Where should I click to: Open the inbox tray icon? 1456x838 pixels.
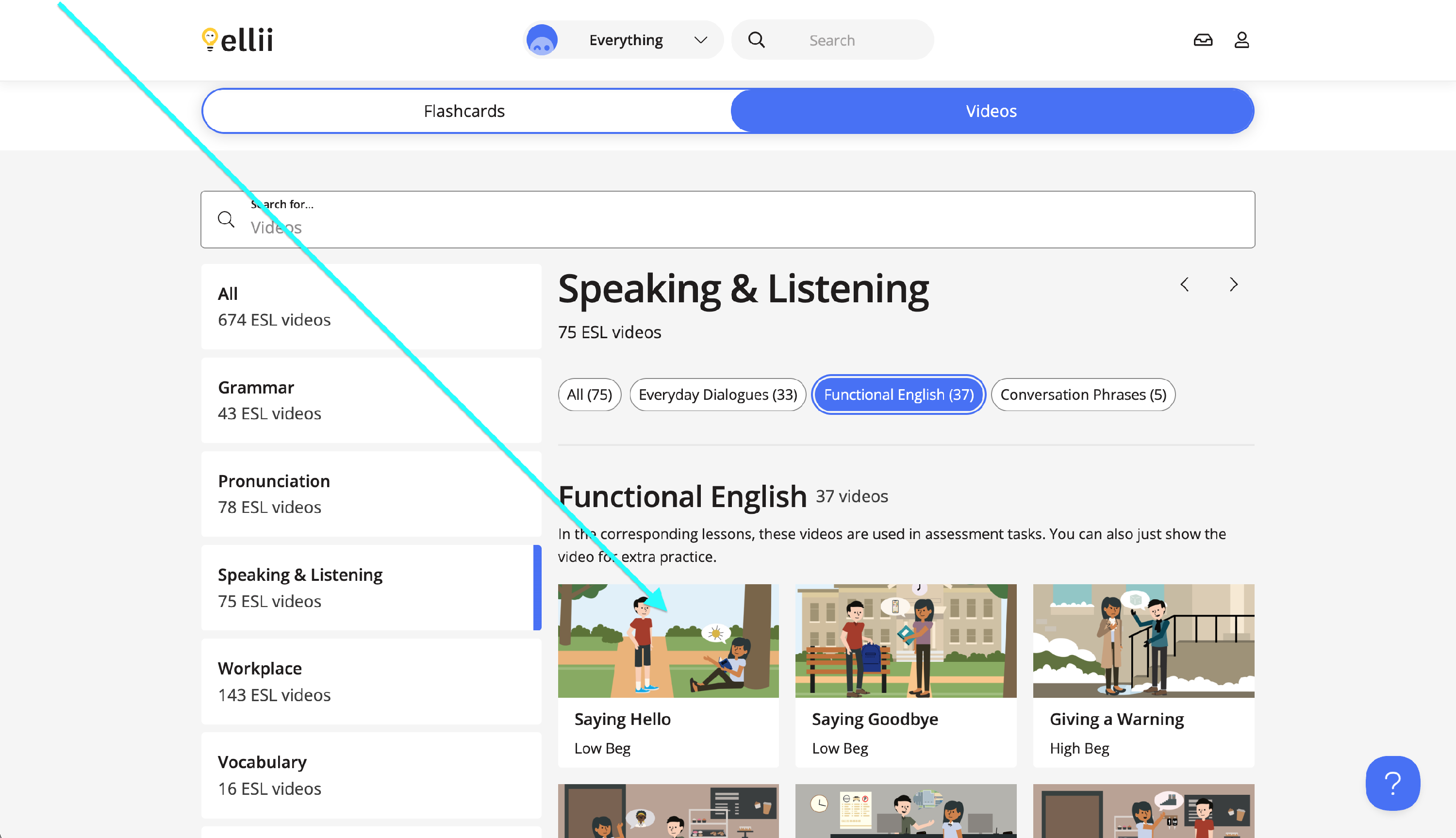tap(1202, 40)
